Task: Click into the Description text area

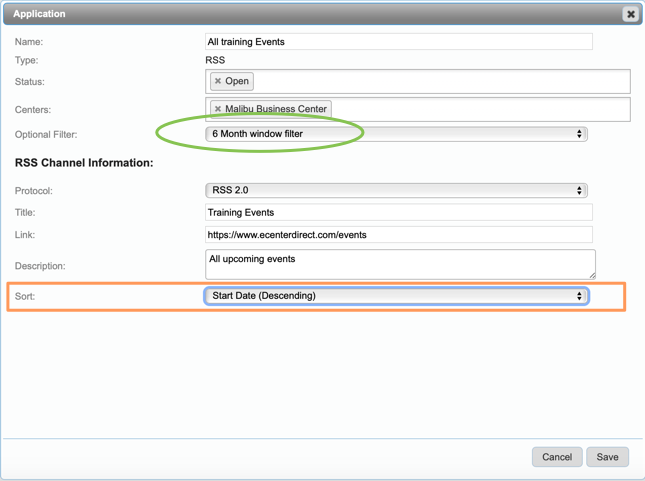Action: [400, 265]
